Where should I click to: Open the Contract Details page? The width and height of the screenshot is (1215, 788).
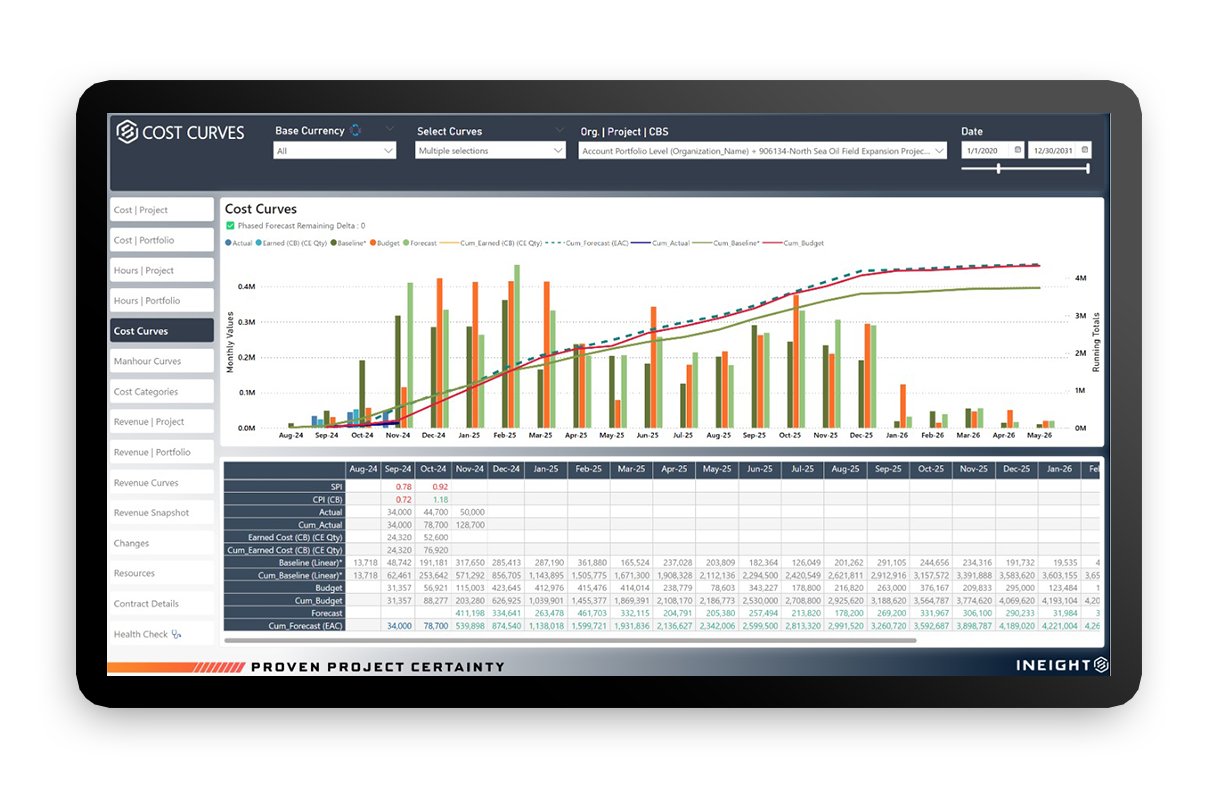point(162,604)
